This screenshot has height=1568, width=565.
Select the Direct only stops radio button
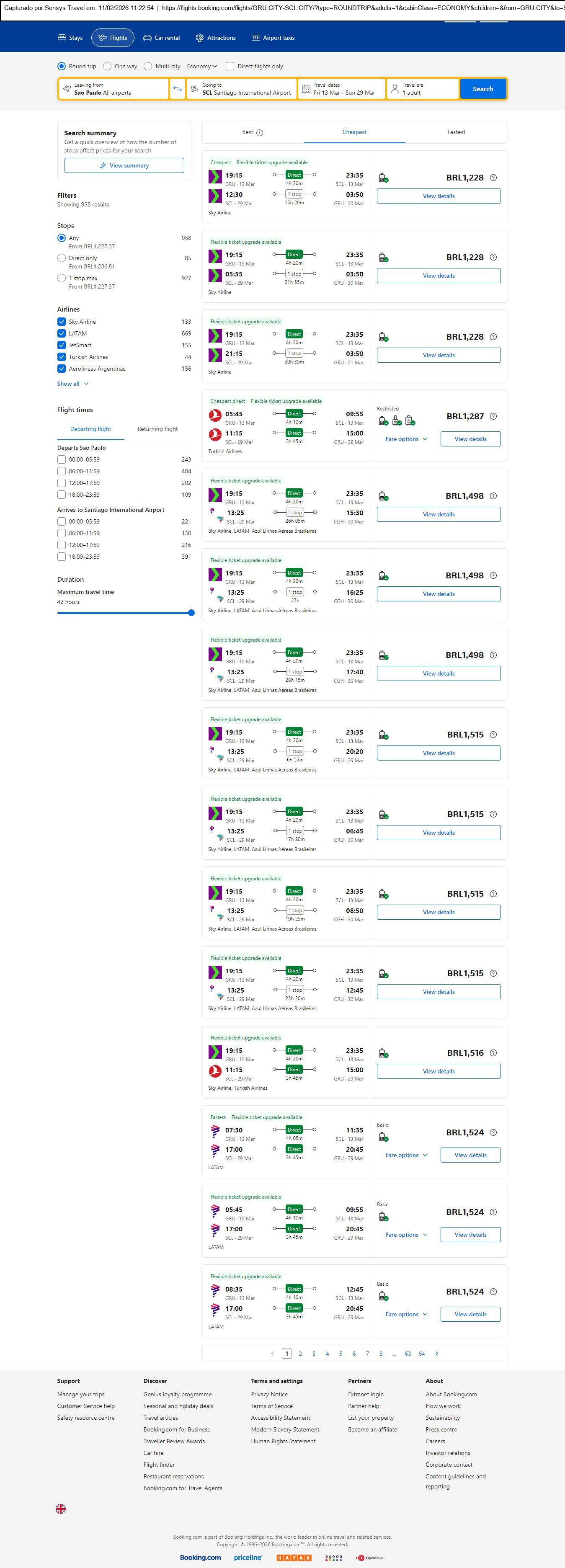click(x=62, y=258)
